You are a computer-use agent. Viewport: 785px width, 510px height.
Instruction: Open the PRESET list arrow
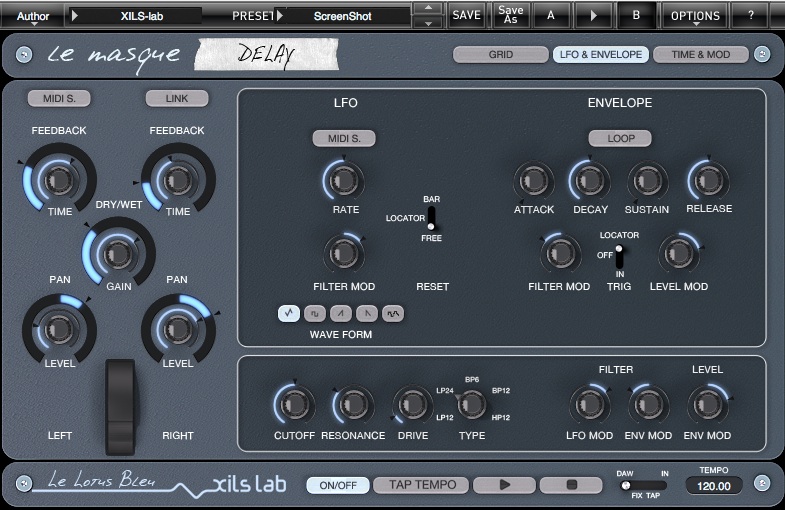[x=280, y=16]
